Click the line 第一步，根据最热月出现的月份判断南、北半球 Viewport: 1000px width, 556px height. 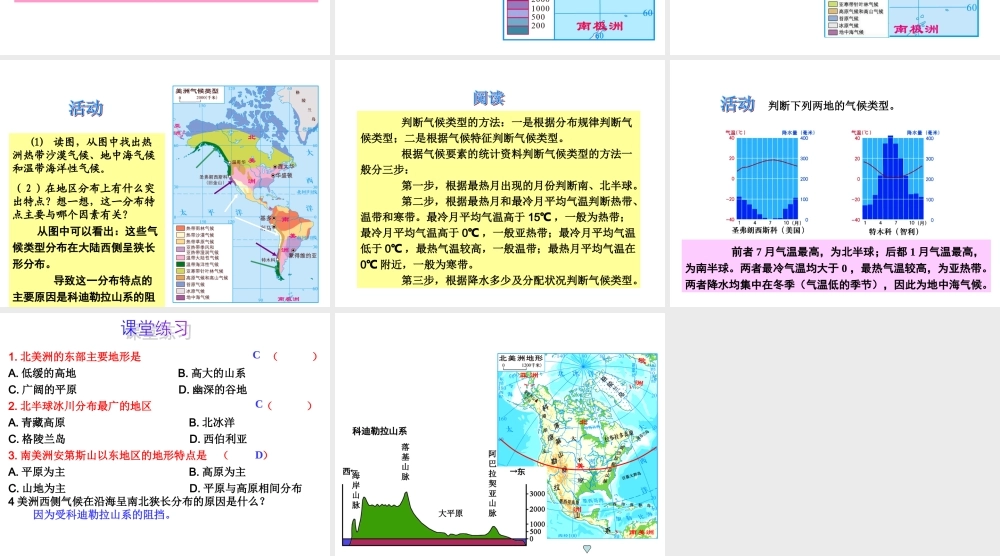(519, 186)
